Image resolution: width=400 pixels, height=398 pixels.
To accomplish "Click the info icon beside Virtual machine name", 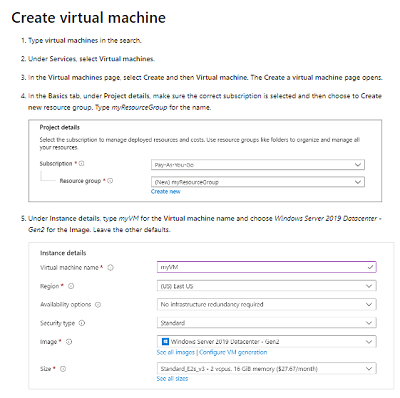I will pyautogui.click(x=110, y=267).
